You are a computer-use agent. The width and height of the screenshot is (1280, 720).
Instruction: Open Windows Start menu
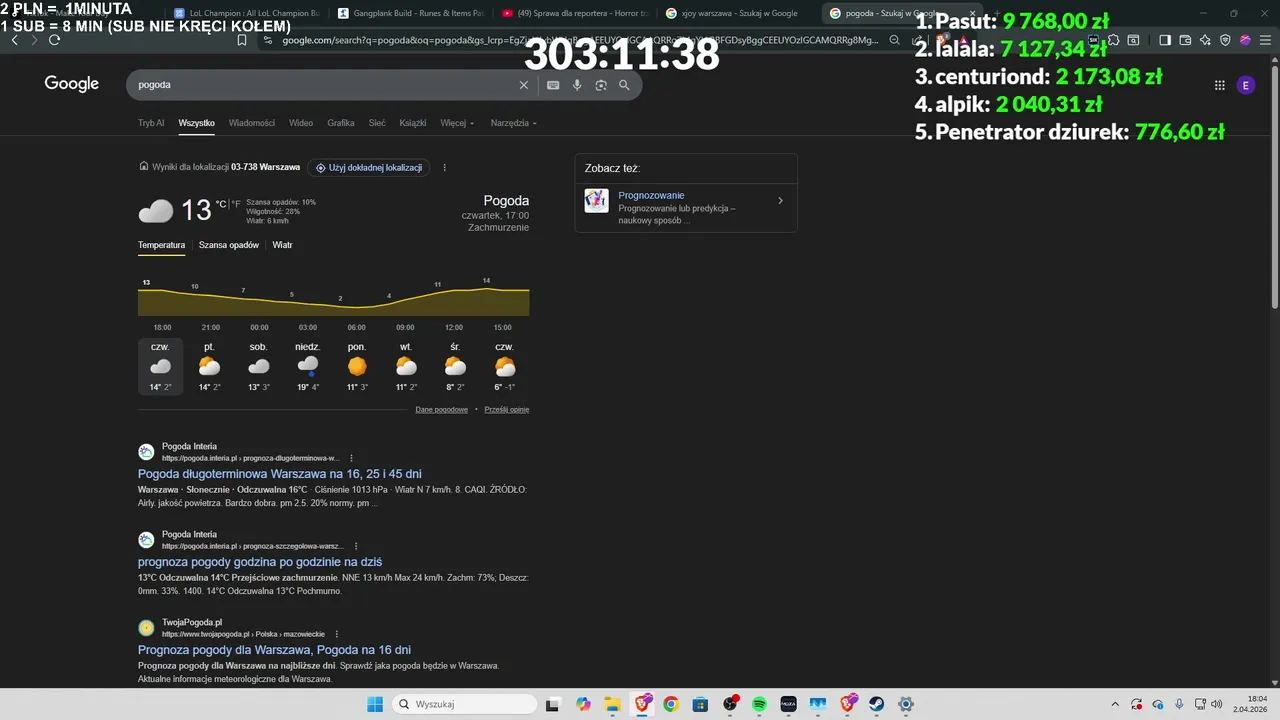(375, 704)
